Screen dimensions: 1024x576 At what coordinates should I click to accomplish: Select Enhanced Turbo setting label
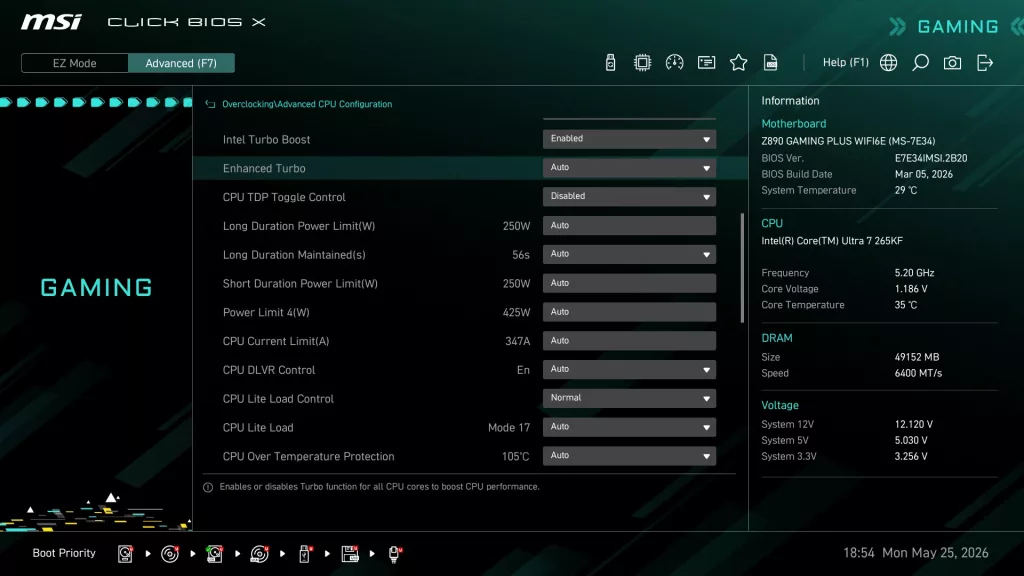pyautogui.click(x=264, y=168)
